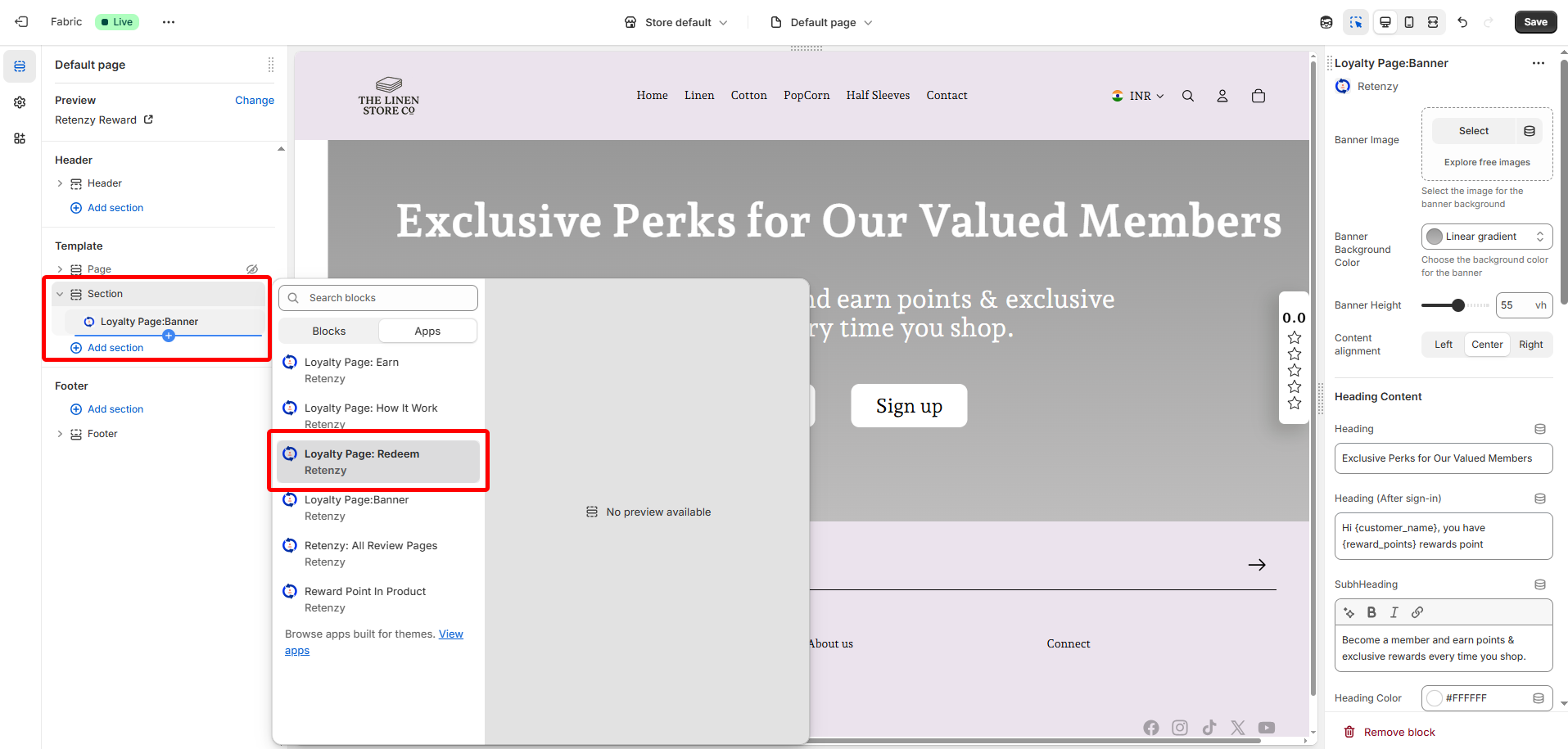Switch to the Blocks tab
Image resolution: width=1568 pixels, height=749 pixels.
[329, 331]
